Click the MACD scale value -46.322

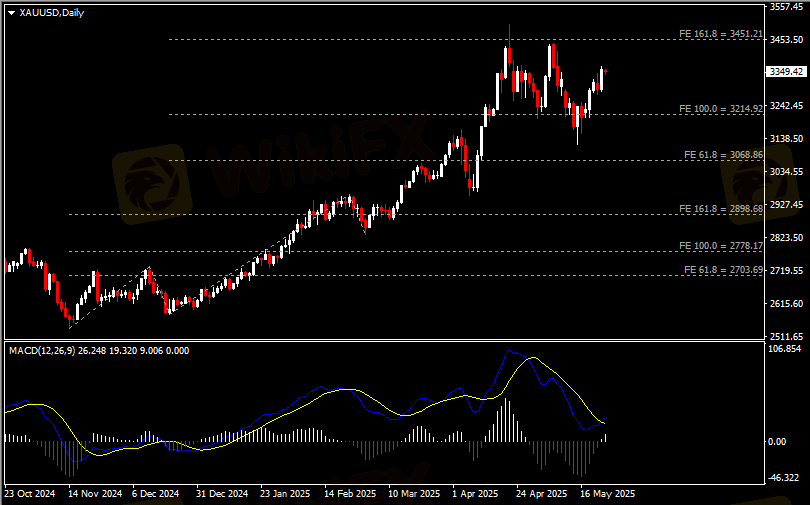(784, 478)
